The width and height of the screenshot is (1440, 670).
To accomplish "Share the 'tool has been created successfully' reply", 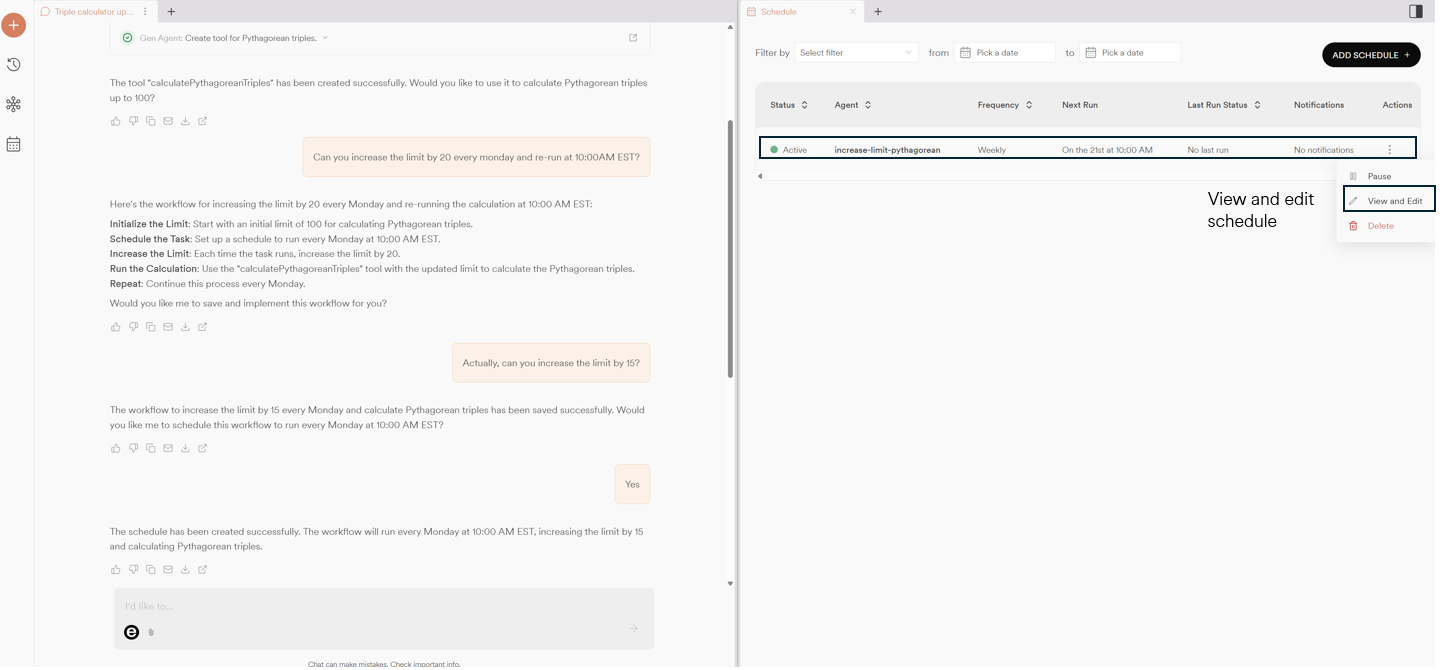I will click(203, 121).
